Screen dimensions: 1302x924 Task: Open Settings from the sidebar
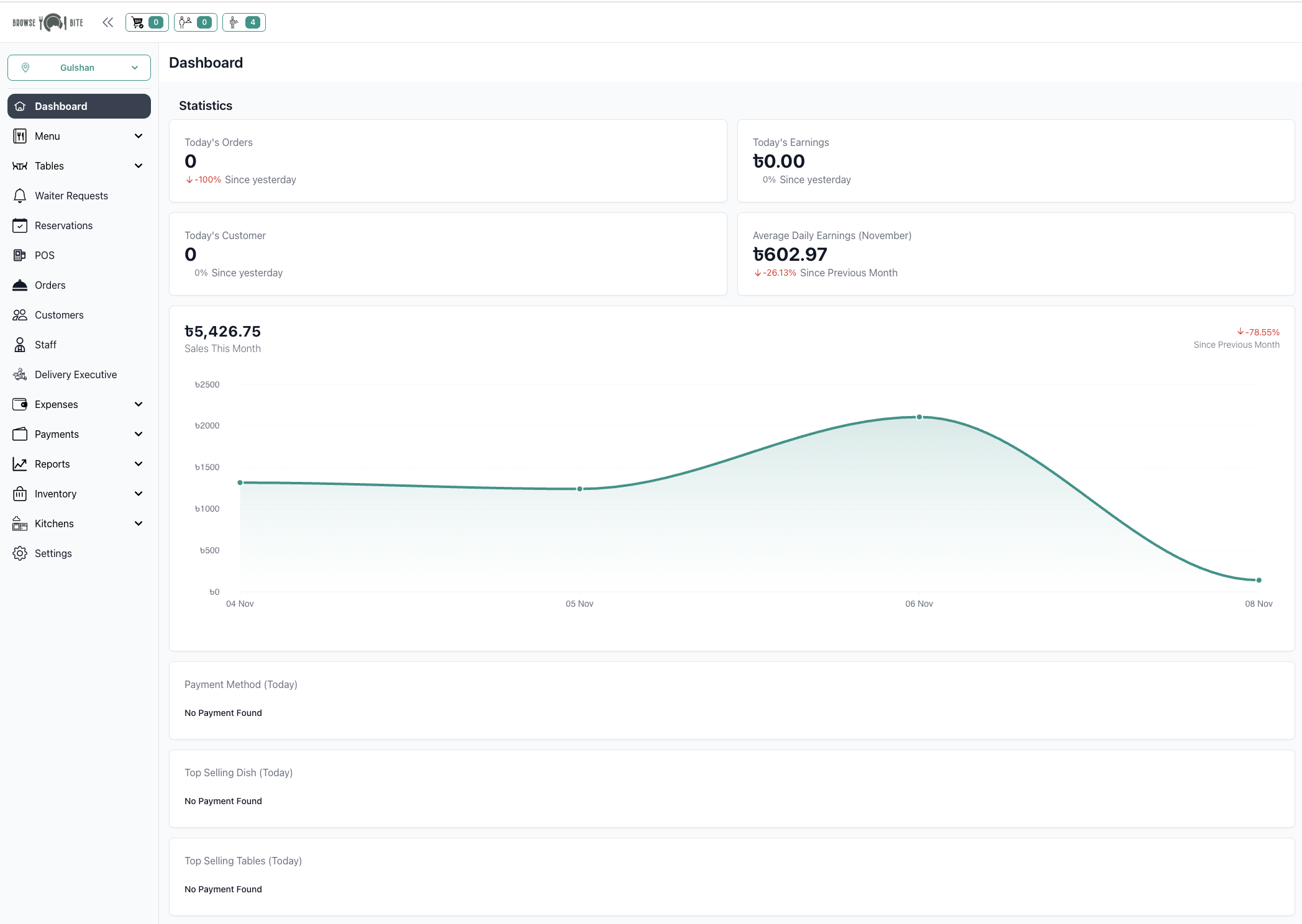click(x=53, y=553)
